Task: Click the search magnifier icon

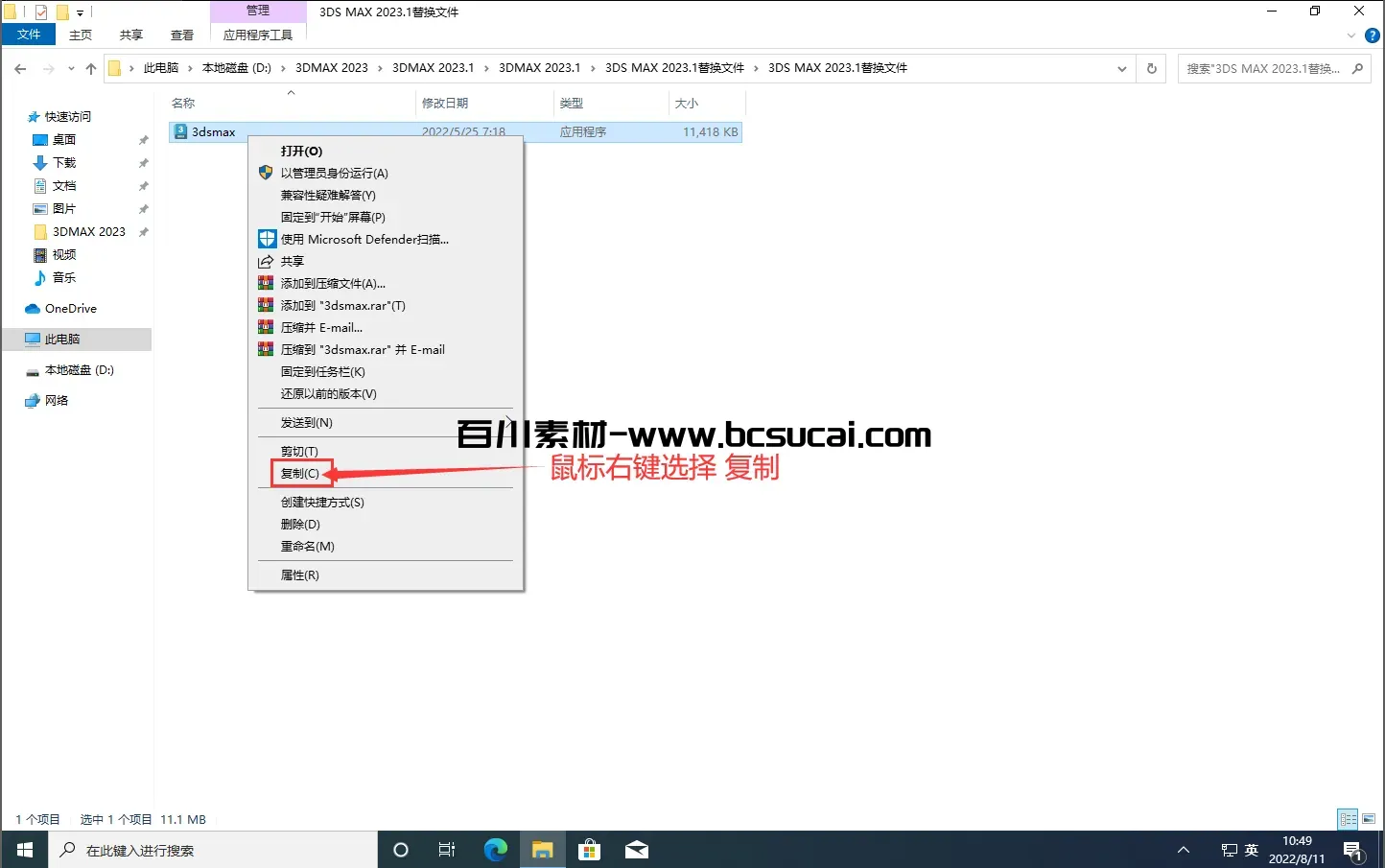Action: [1357, 69]
